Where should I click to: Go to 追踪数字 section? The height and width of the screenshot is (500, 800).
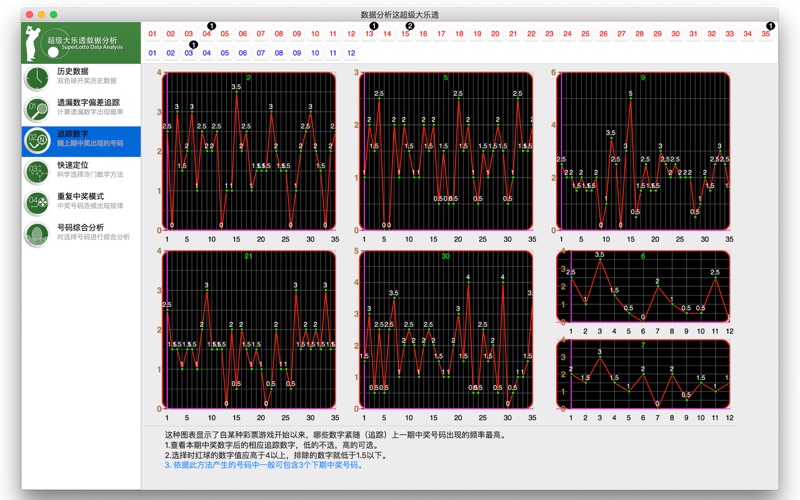(x=81, y=141)
